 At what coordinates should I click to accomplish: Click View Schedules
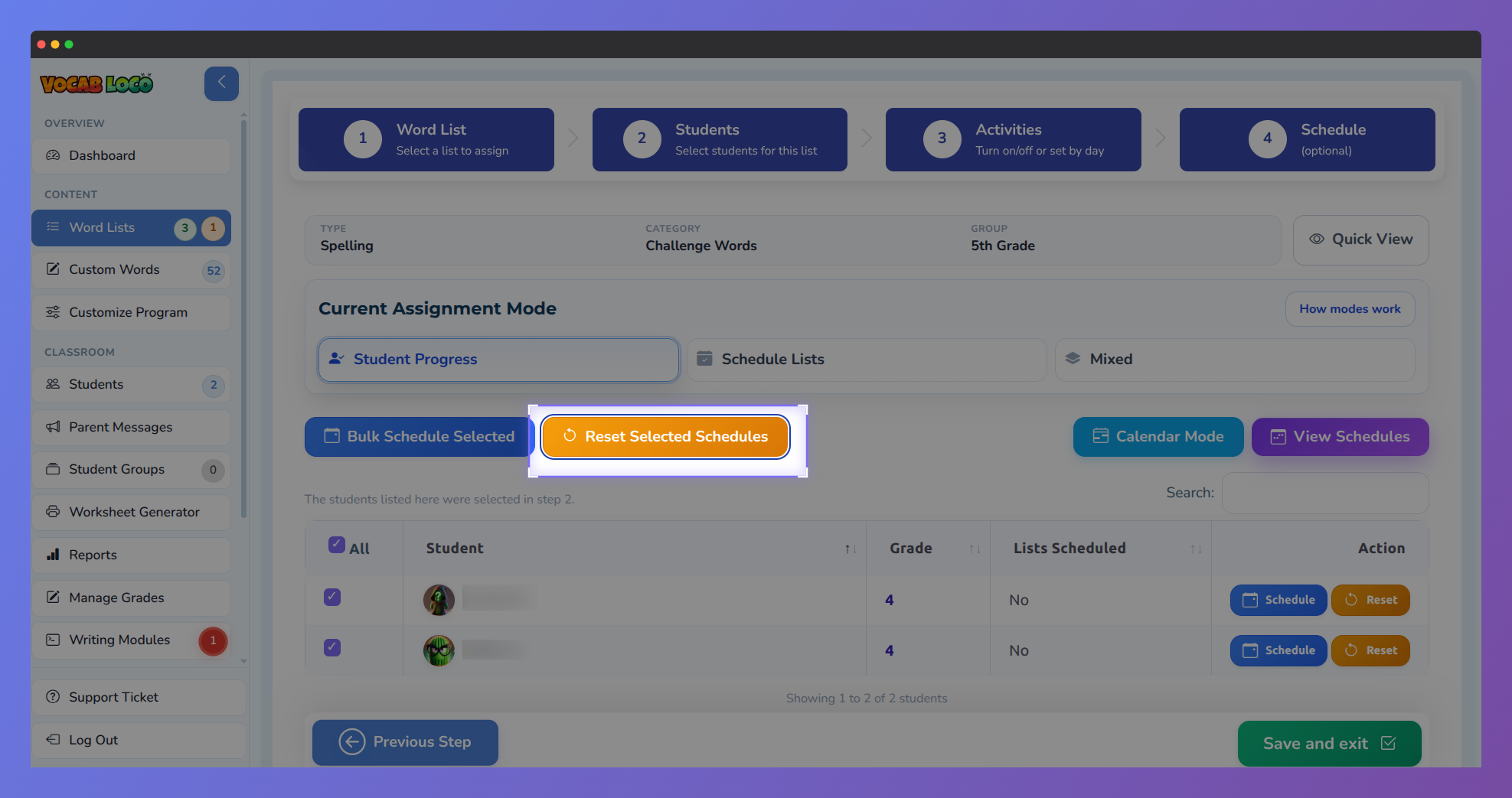(x=1341, y=437)
